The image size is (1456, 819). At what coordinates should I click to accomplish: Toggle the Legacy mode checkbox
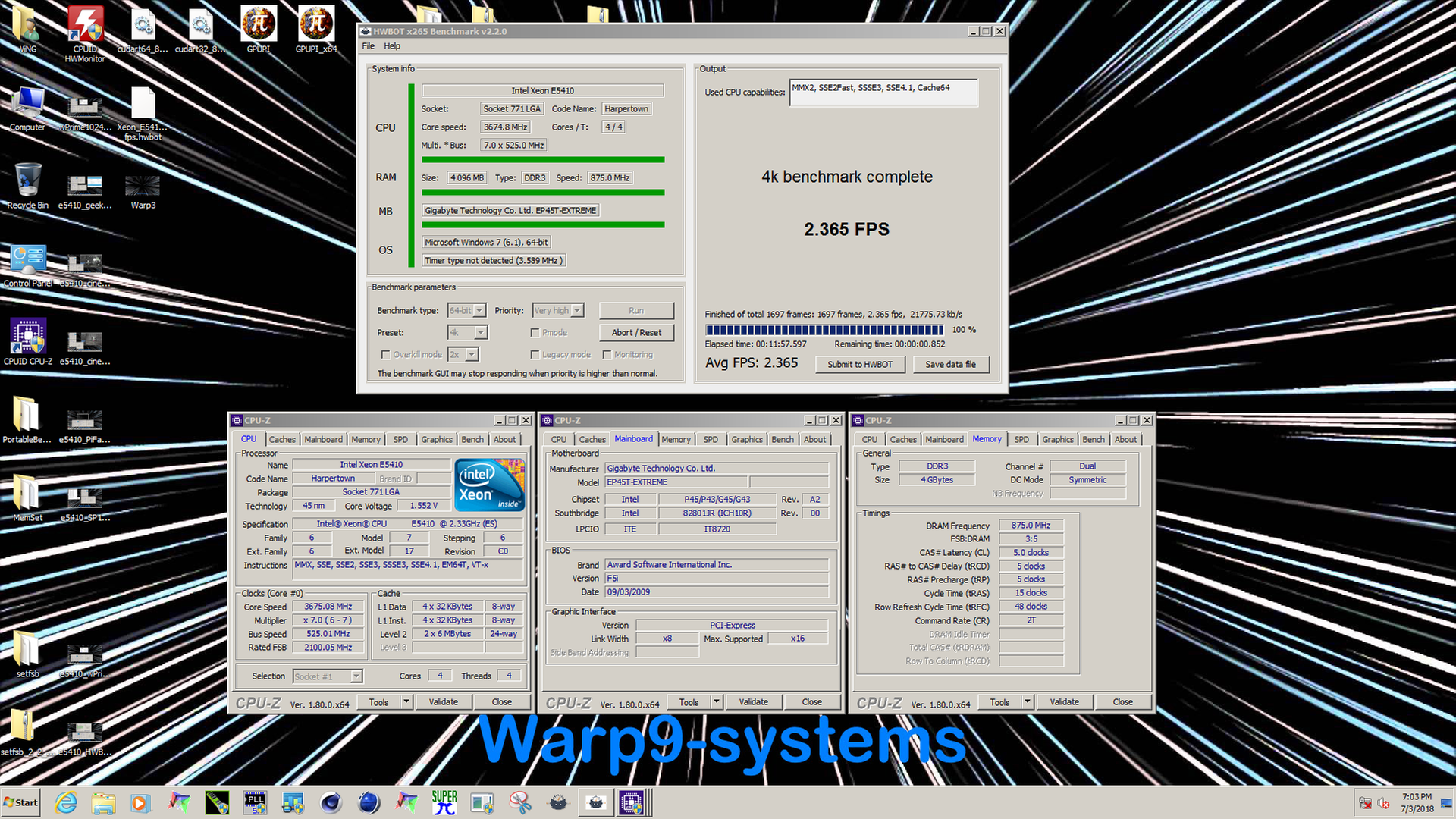(535, 355)
